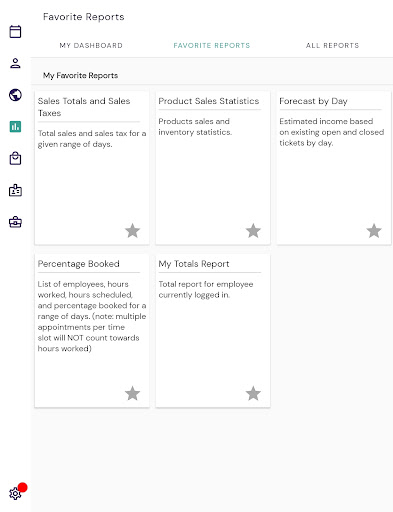Click the briefcase icon in sidebar
This screenshot has width=393, height=512.
point(15,222)
